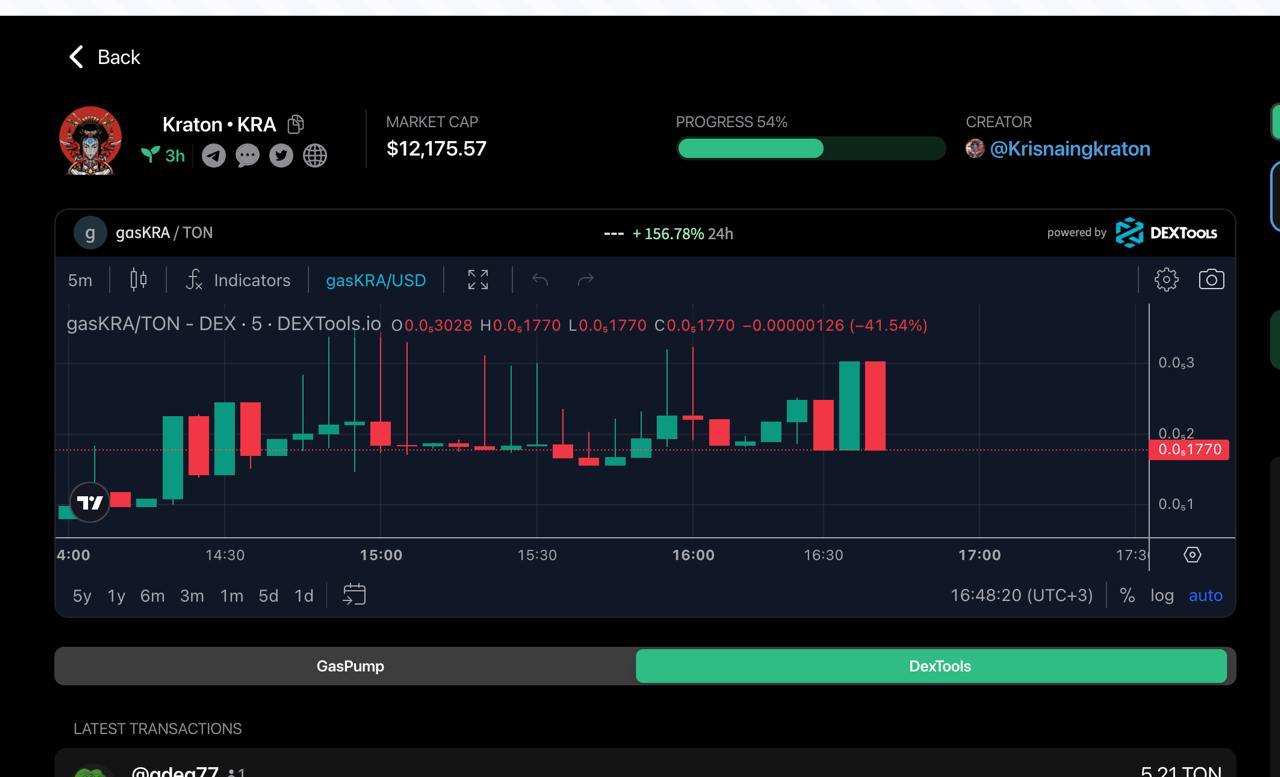Open timezone menu at 16:48:20 (UTC+3)
The width and height of the screenshot is (1280, 777).
[x=1021, y=596]
